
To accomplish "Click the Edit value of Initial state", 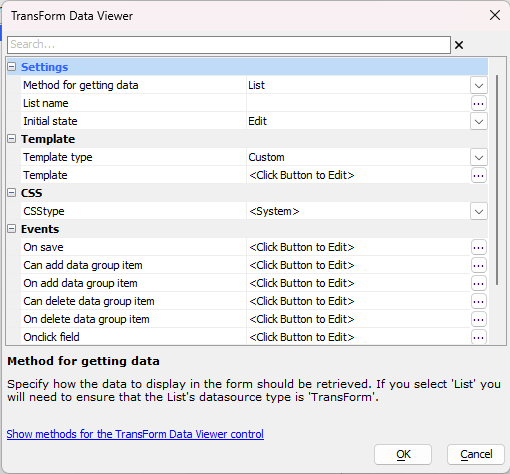I will (x=257, y=121).
